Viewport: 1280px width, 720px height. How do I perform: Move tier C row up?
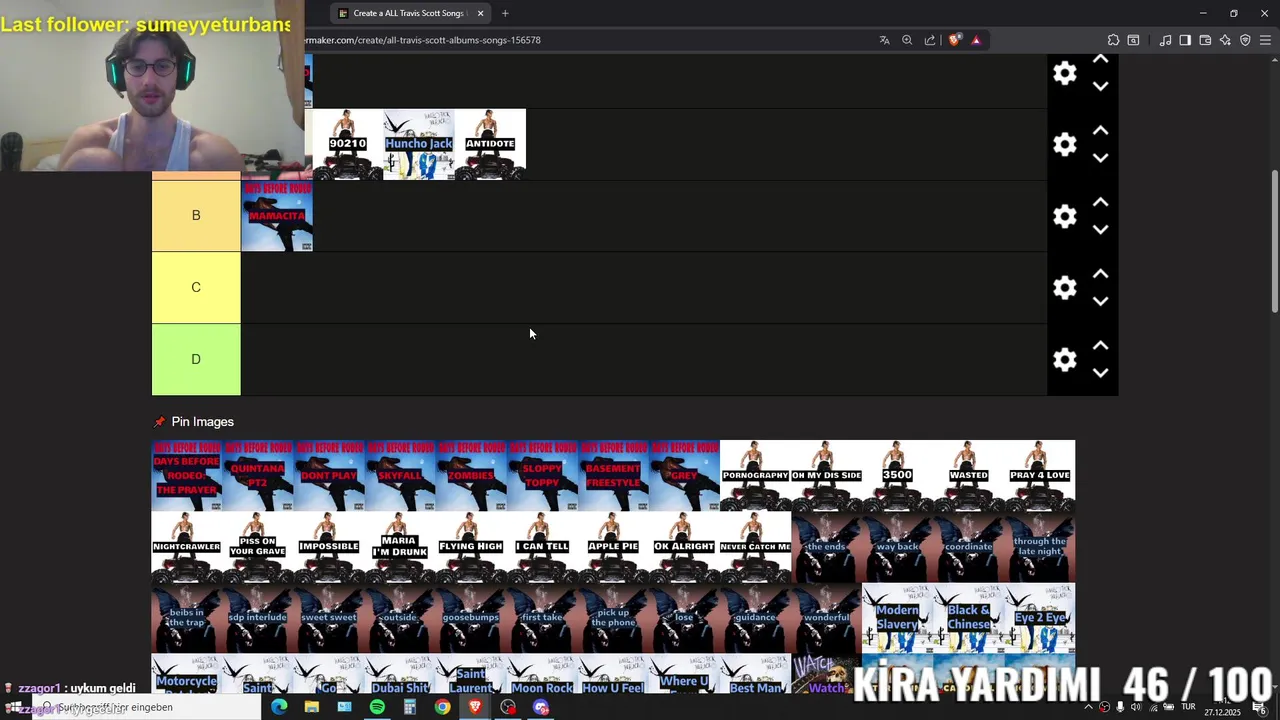pyautogui.click(x=1100, y=274)
